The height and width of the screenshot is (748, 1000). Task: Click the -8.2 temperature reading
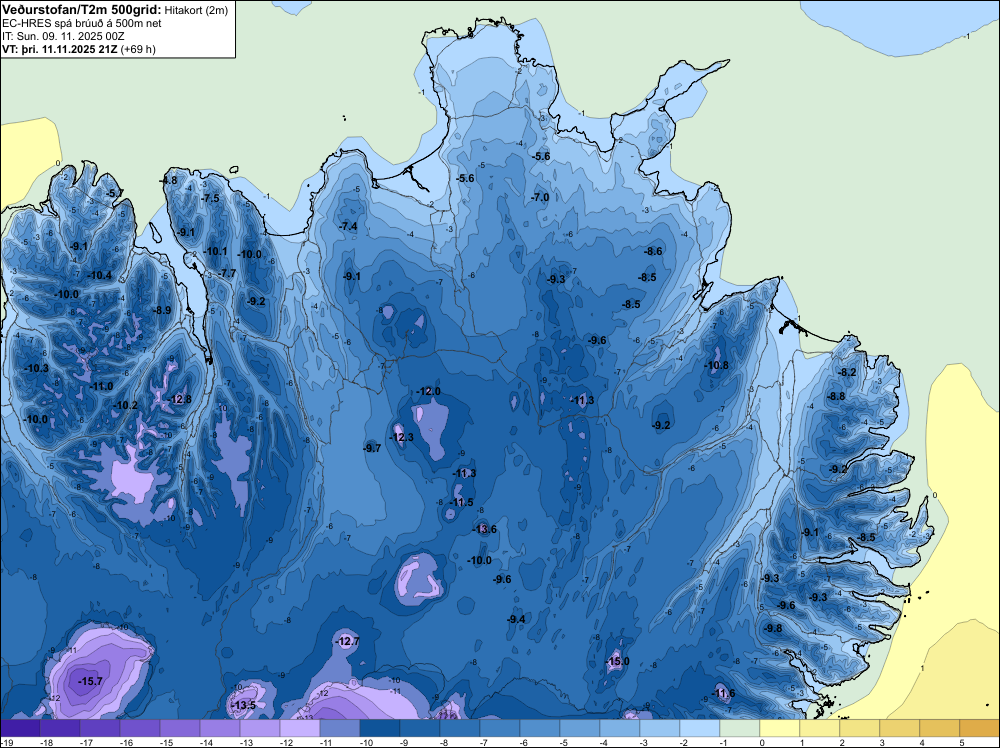pyautogui.click(x=848, y=372)
